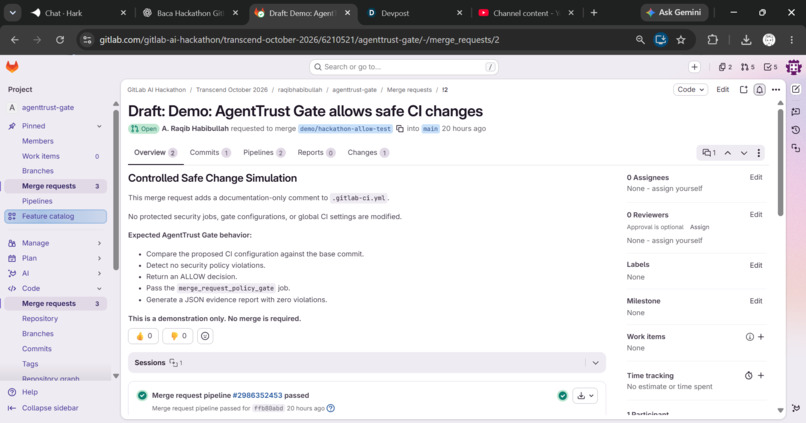
Task: Open Feature catalog in sidebar
Action: click(56, 216)
